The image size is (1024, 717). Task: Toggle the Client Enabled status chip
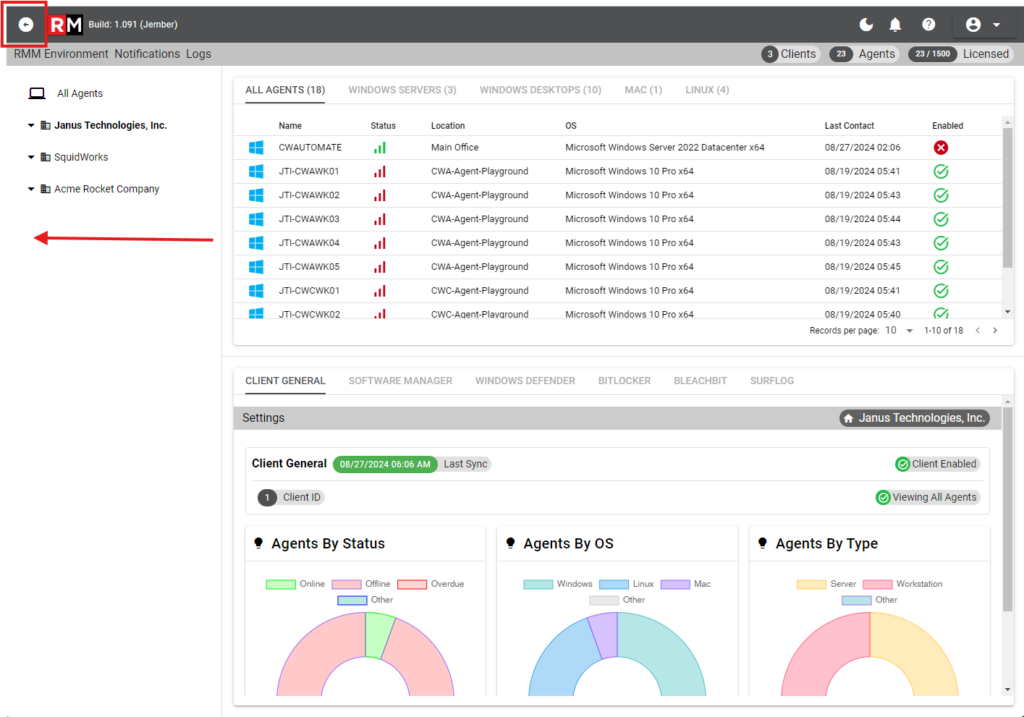936,464
